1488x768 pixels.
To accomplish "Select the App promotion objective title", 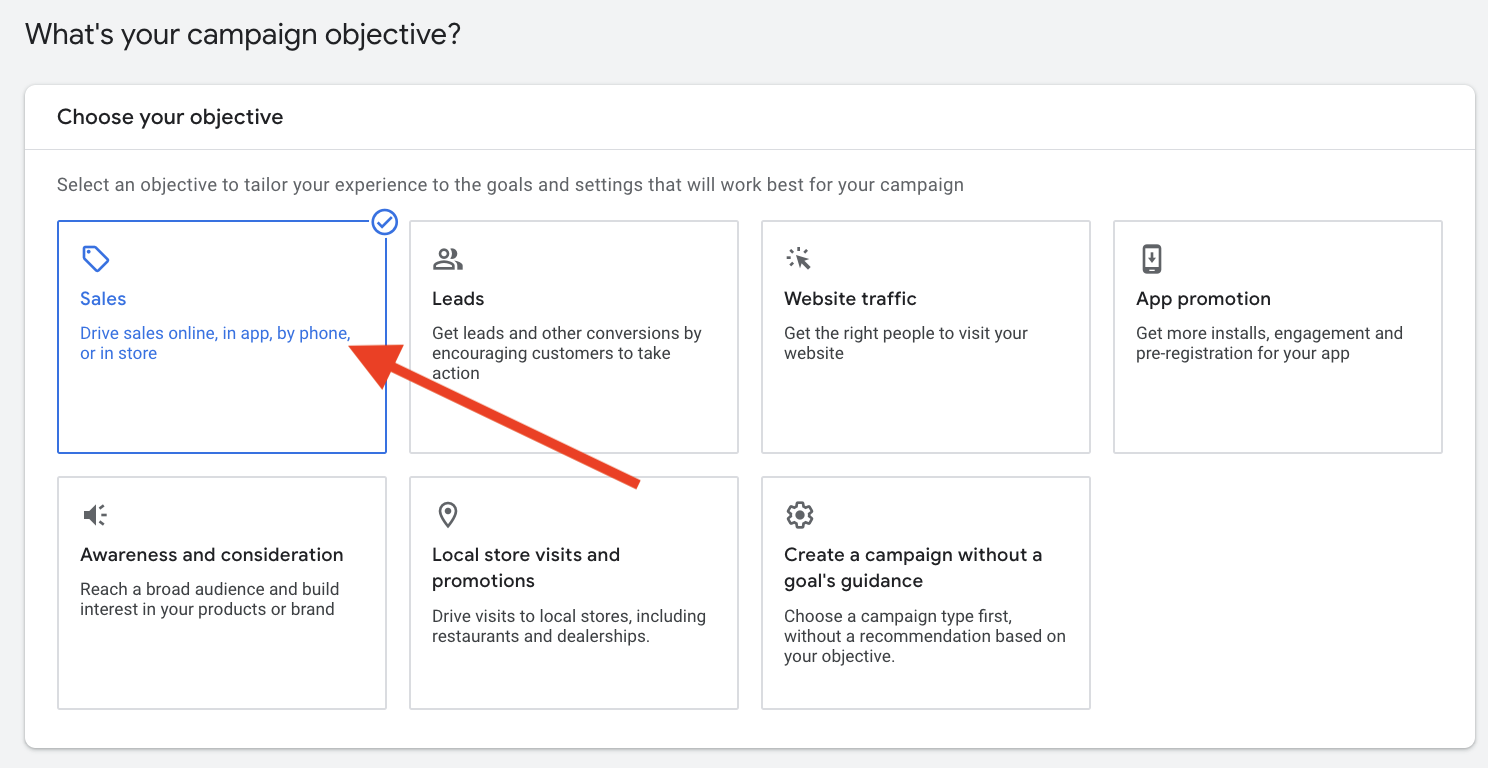I will [1203, 299].
